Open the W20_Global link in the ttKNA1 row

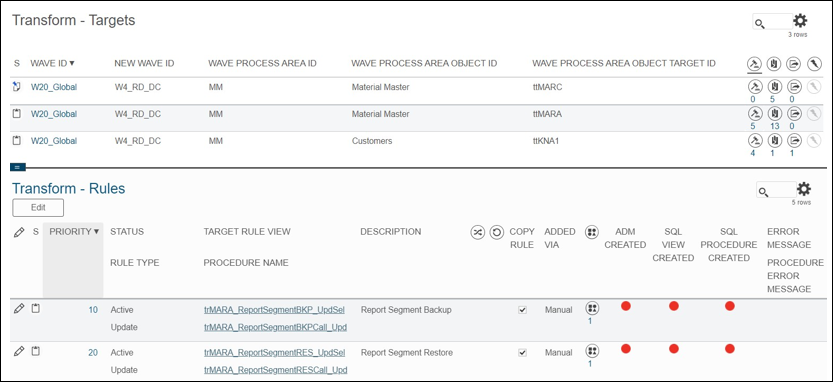pyautogui.click(x=54, y=141)
